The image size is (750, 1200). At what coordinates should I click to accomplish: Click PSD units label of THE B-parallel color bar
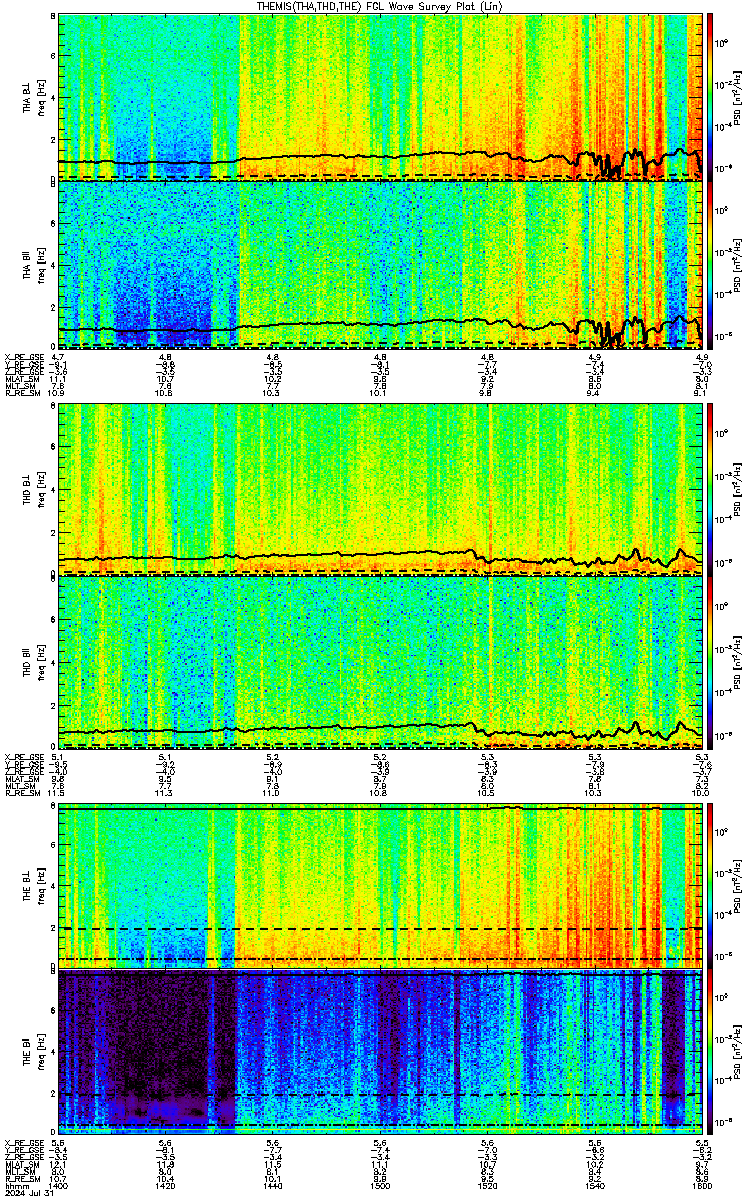click(737, 1052)
